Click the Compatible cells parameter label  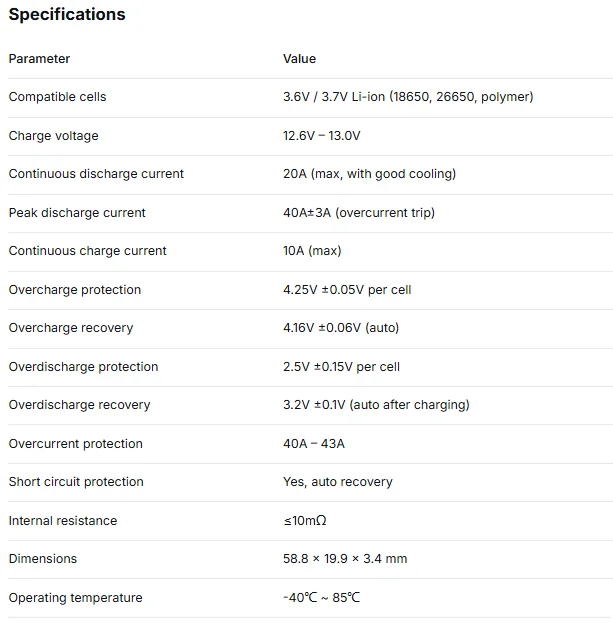(58, 97)
